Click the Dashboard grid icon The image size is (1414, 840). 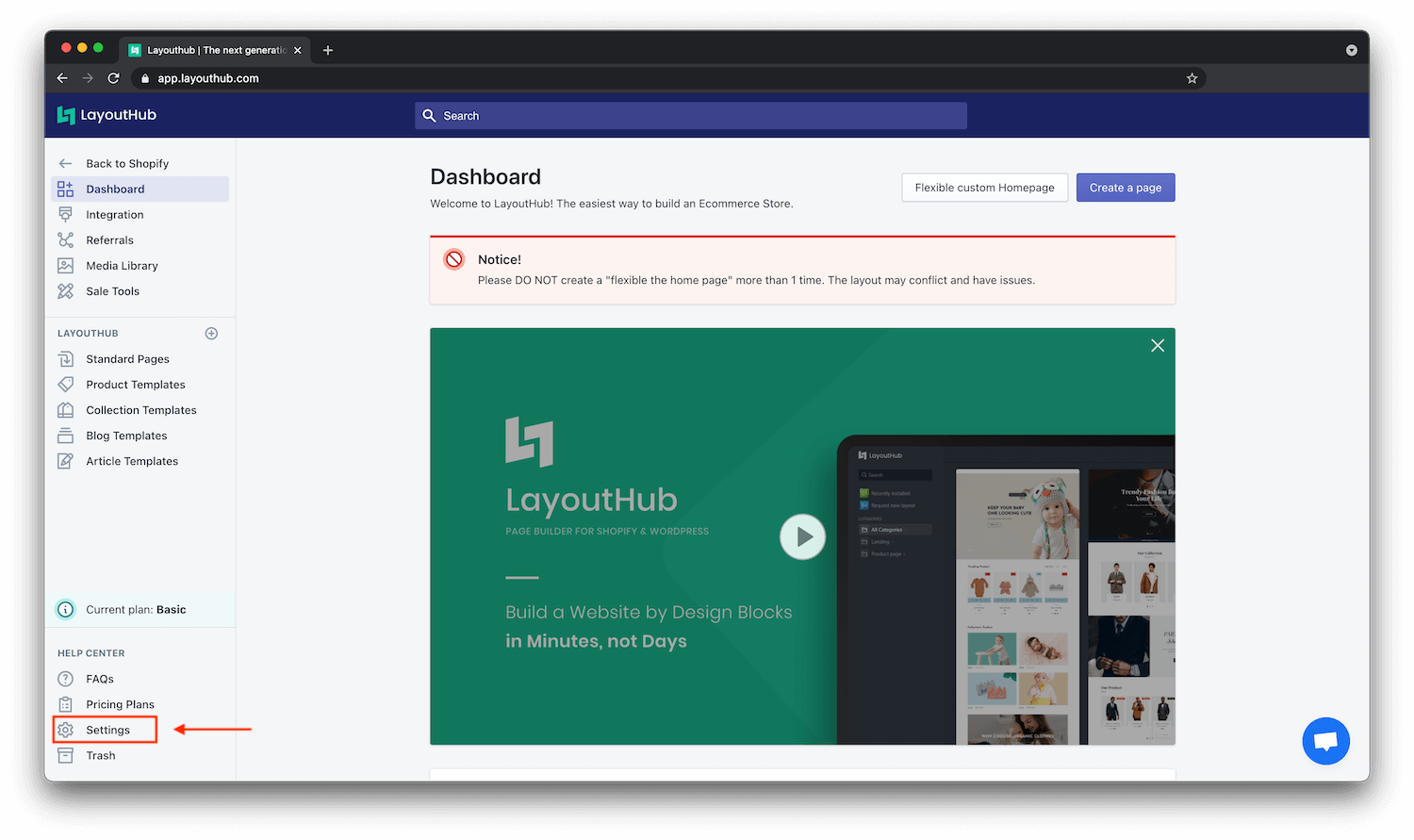coord(65,189)
